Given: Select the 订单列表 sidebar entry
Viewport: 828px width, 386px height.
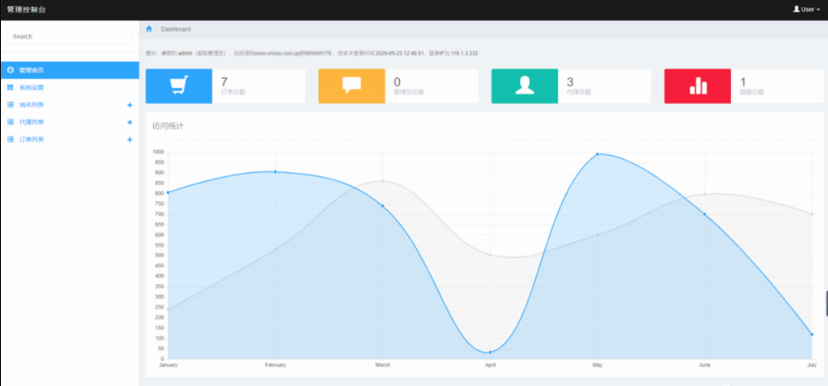Looking at the screenshot, I should coord(70,140).
